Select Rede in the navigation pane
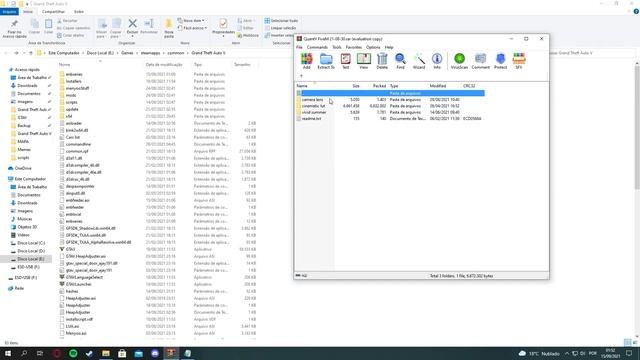The width and height of the screenshot is (640, 360). point(19,288)
